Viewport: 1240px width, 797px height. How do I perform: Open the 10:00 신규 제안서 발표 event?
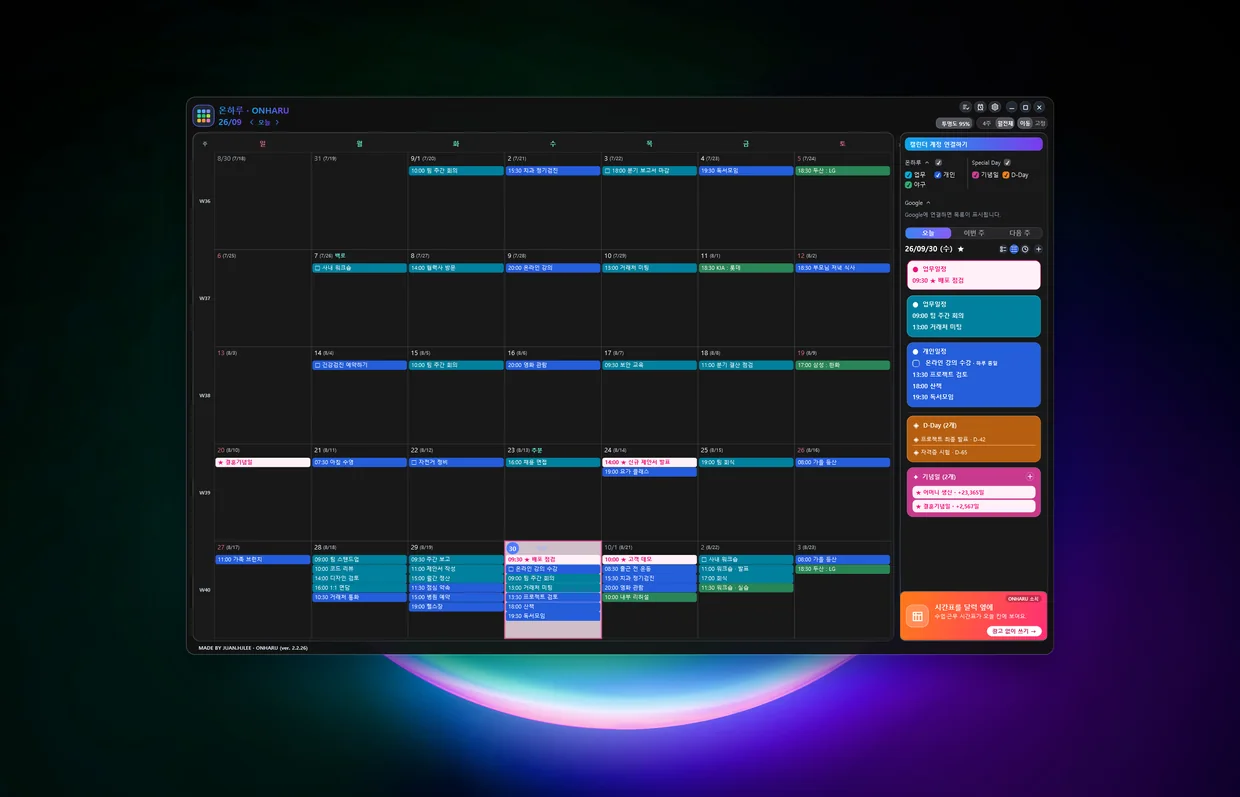[x=649, y=463]
